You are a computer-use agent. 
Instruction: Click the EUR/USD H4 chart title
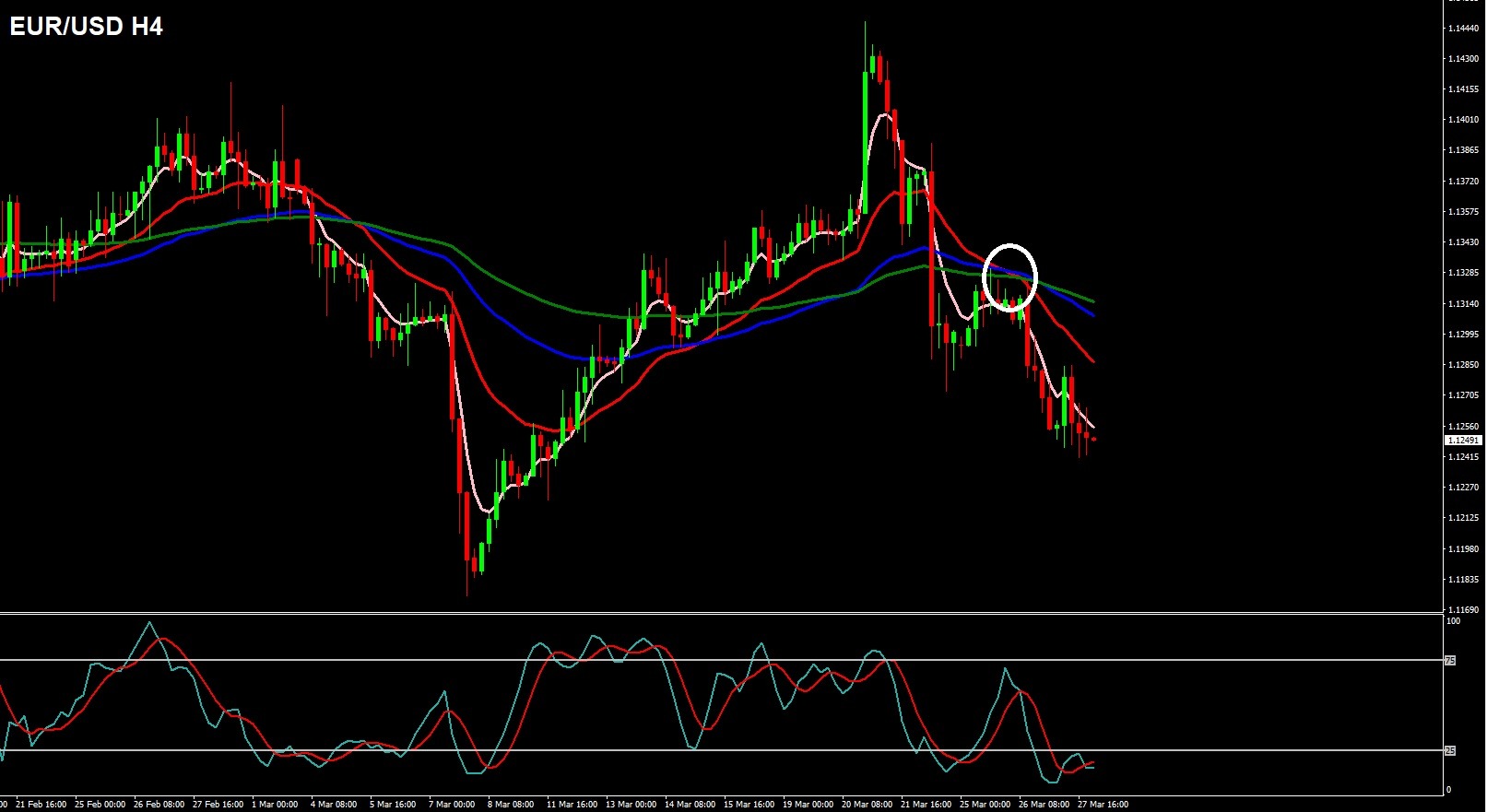tap(86, 27)
